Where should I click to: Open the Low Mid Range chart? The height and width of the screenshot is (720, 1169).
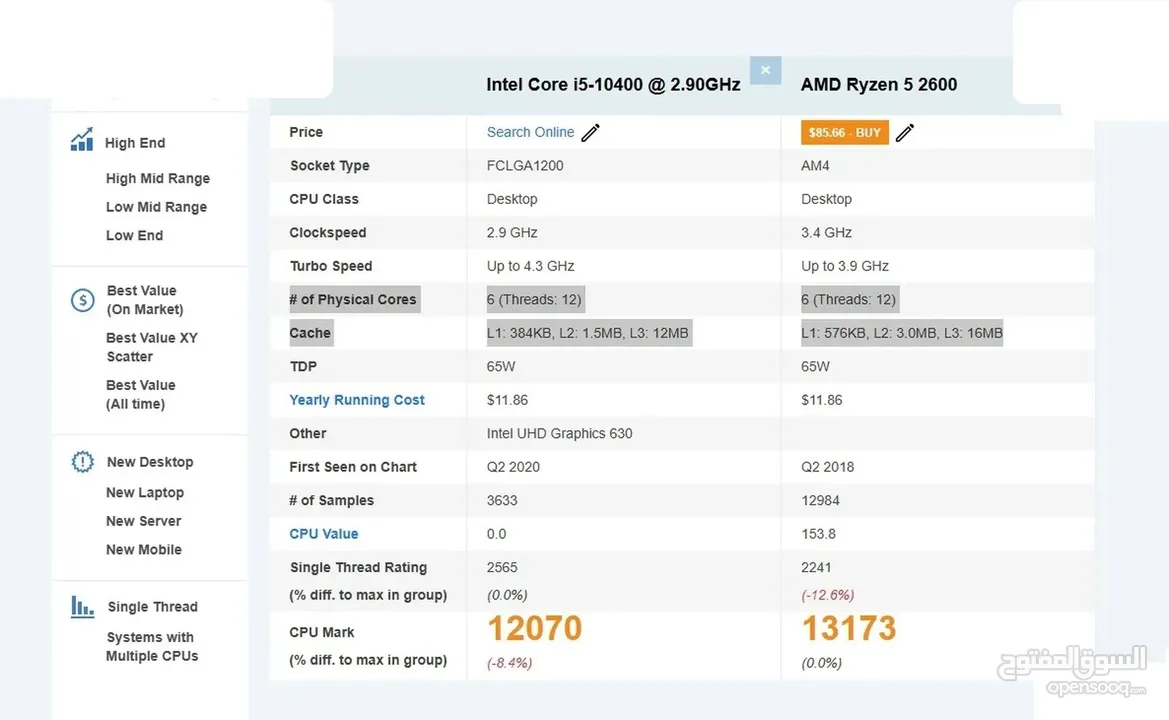tap(156, 206)
